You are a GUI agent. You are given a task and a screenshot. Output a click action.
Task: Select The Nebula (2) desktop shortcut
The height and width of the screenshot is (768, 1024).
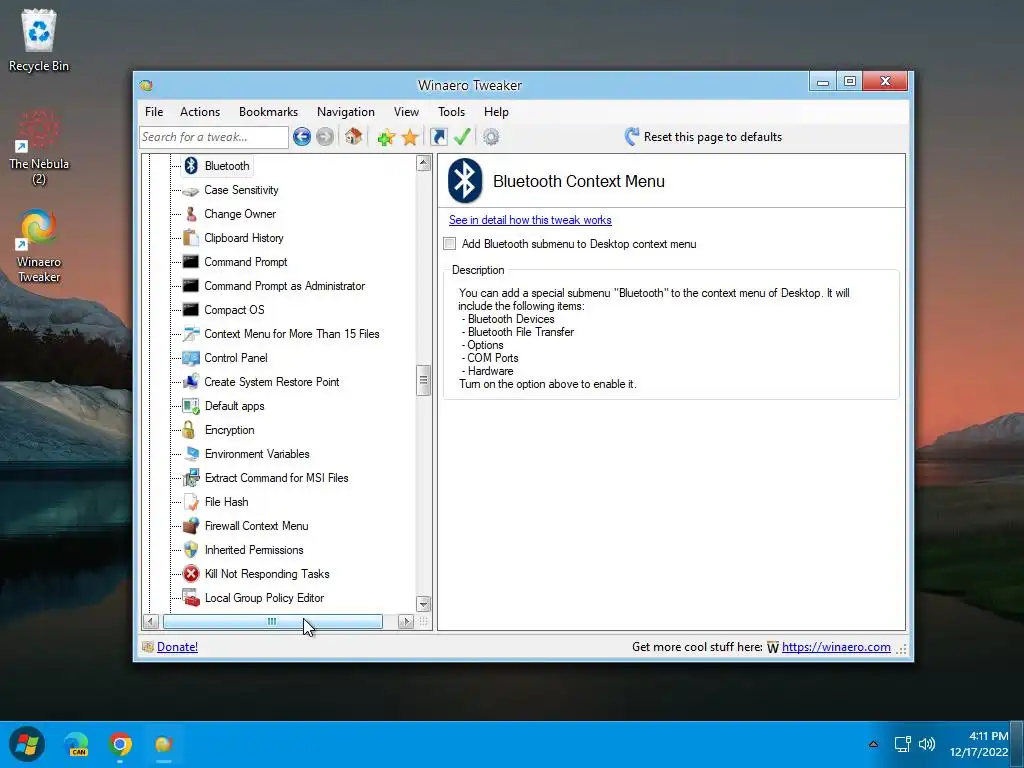39,148
